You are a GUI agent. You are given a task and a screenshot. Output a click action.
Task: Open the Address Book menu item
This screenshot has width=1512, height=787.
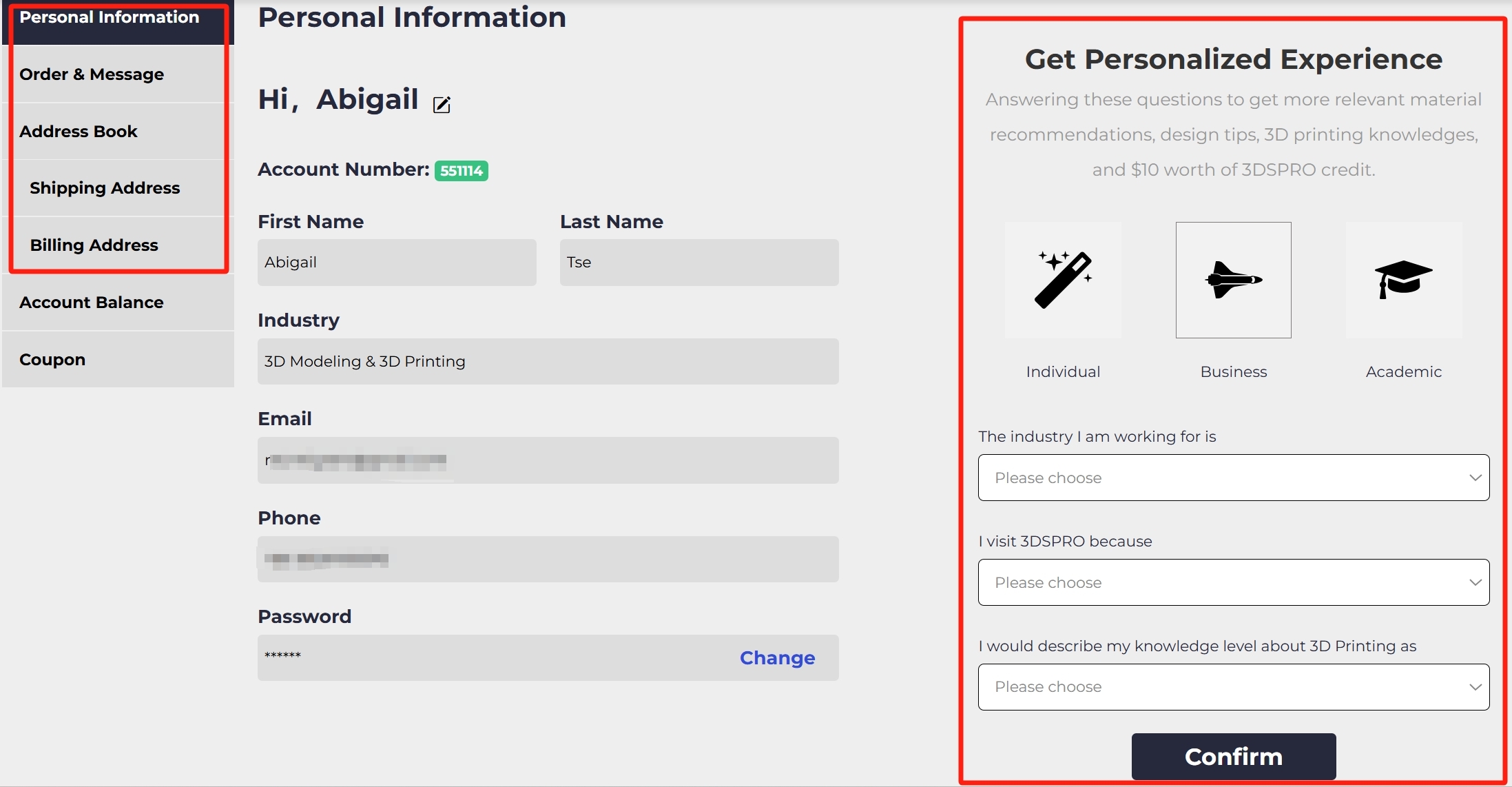79,132
